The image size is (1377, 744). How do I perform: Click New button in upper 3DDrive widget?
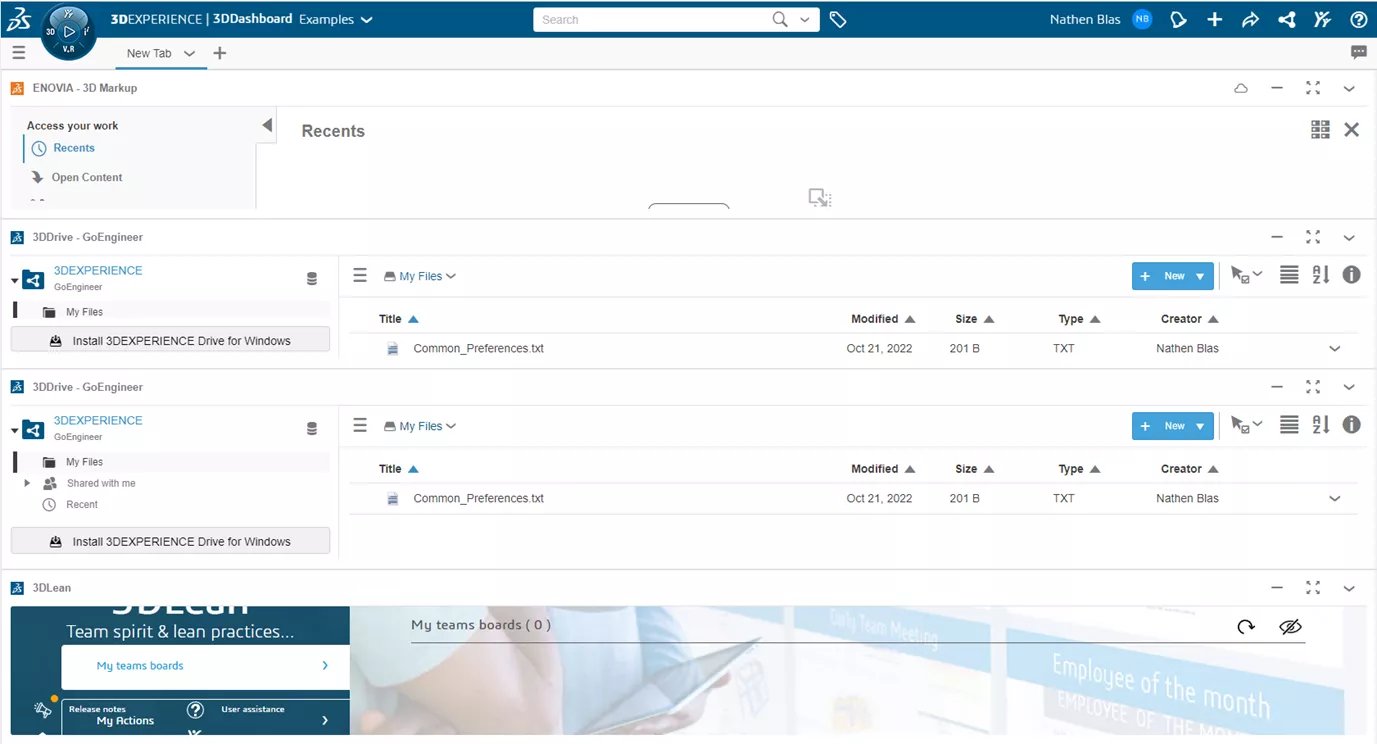pyautogui.click(x=1173, y=276)
